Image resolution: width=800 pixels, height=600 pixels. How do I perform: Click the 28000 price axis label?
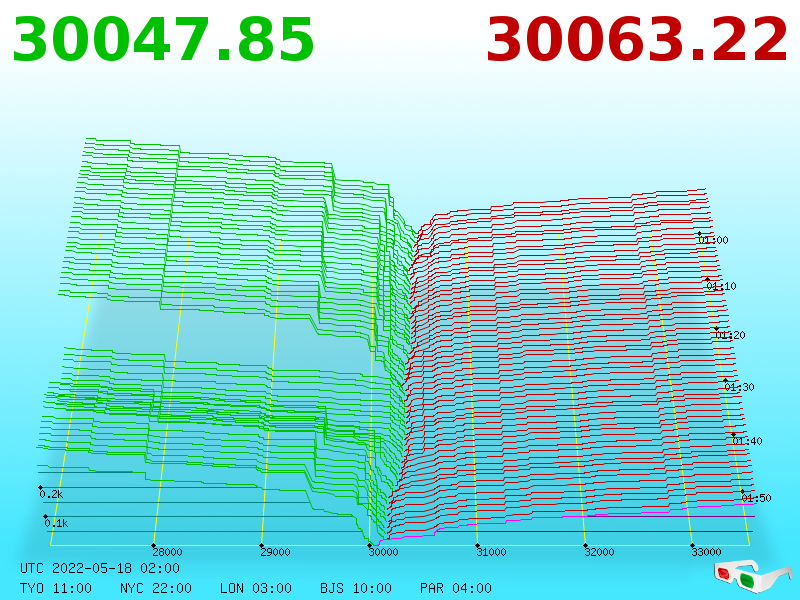click(167, 552)
